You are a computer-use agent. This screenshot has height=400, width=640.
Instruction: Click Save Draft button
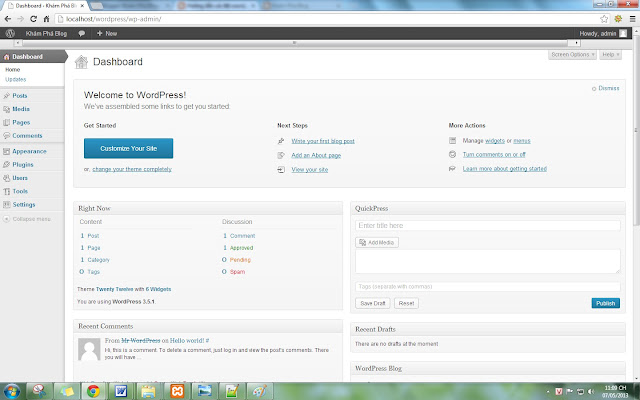(373, 303)
